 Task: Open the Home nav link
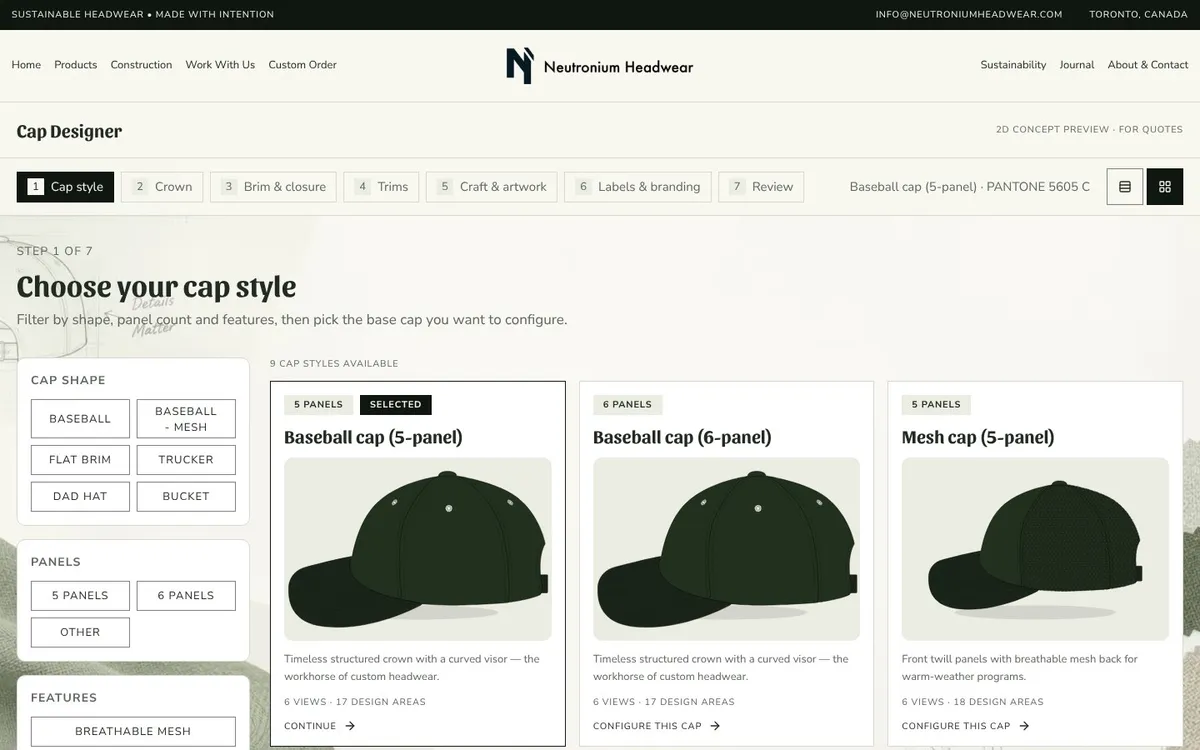coord(26,65)
